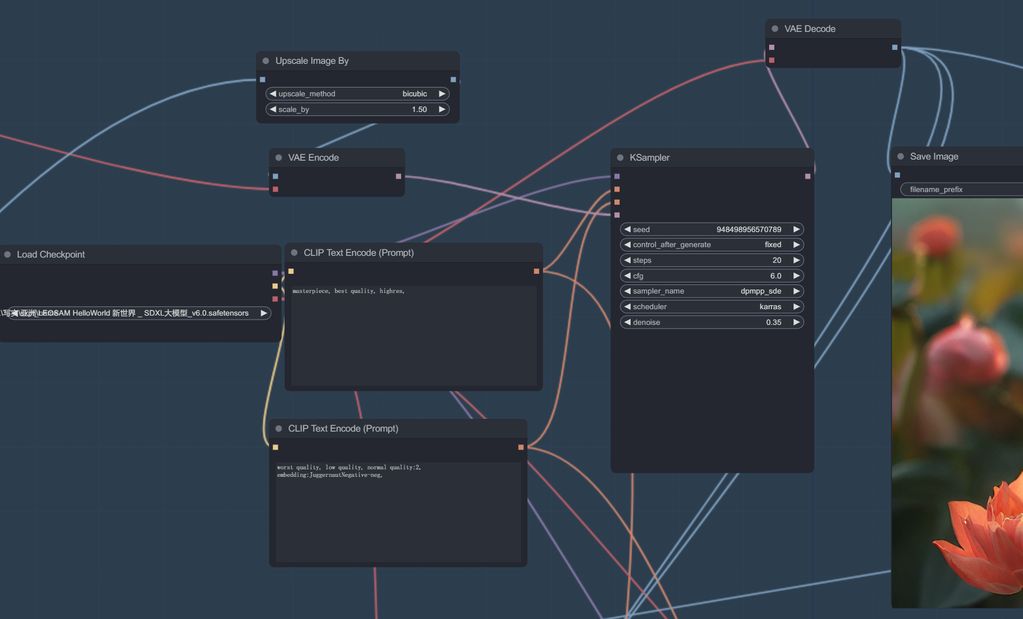The image size is (1023, 619).
Task: Click the VAE Decode image output socket
Action: pos(895,47)
